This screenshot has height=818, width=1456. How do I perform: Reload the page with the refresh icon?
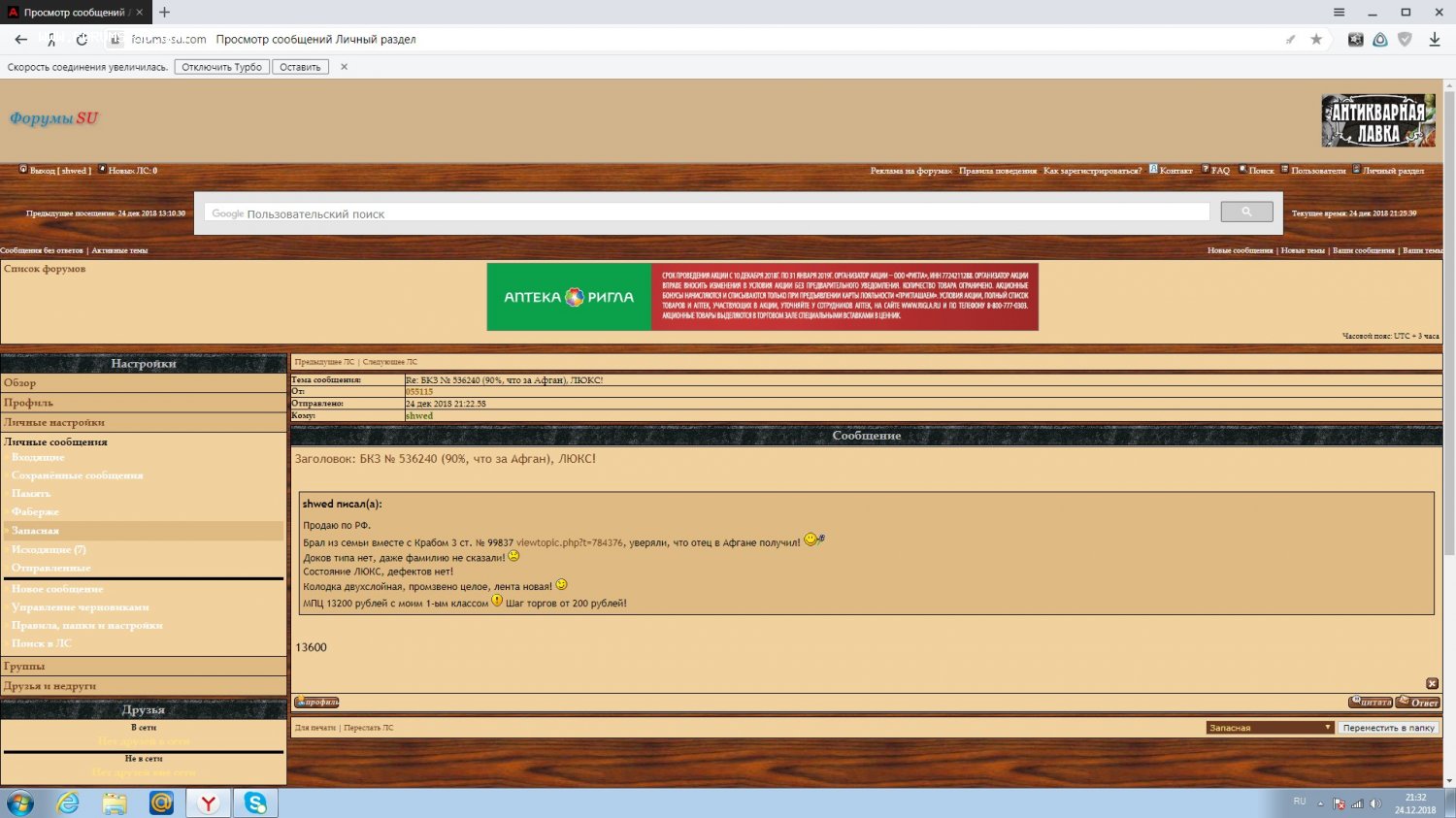(82, 40)
